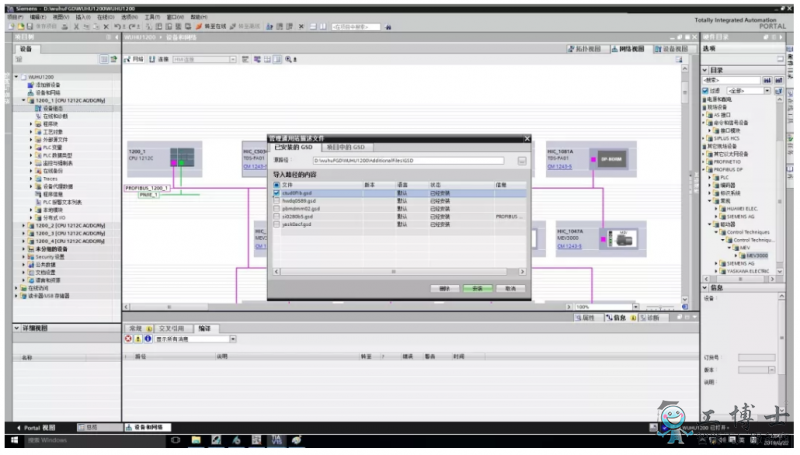
Task: Click the DP-NORM slave device image
Action: (x=611, y=159)
